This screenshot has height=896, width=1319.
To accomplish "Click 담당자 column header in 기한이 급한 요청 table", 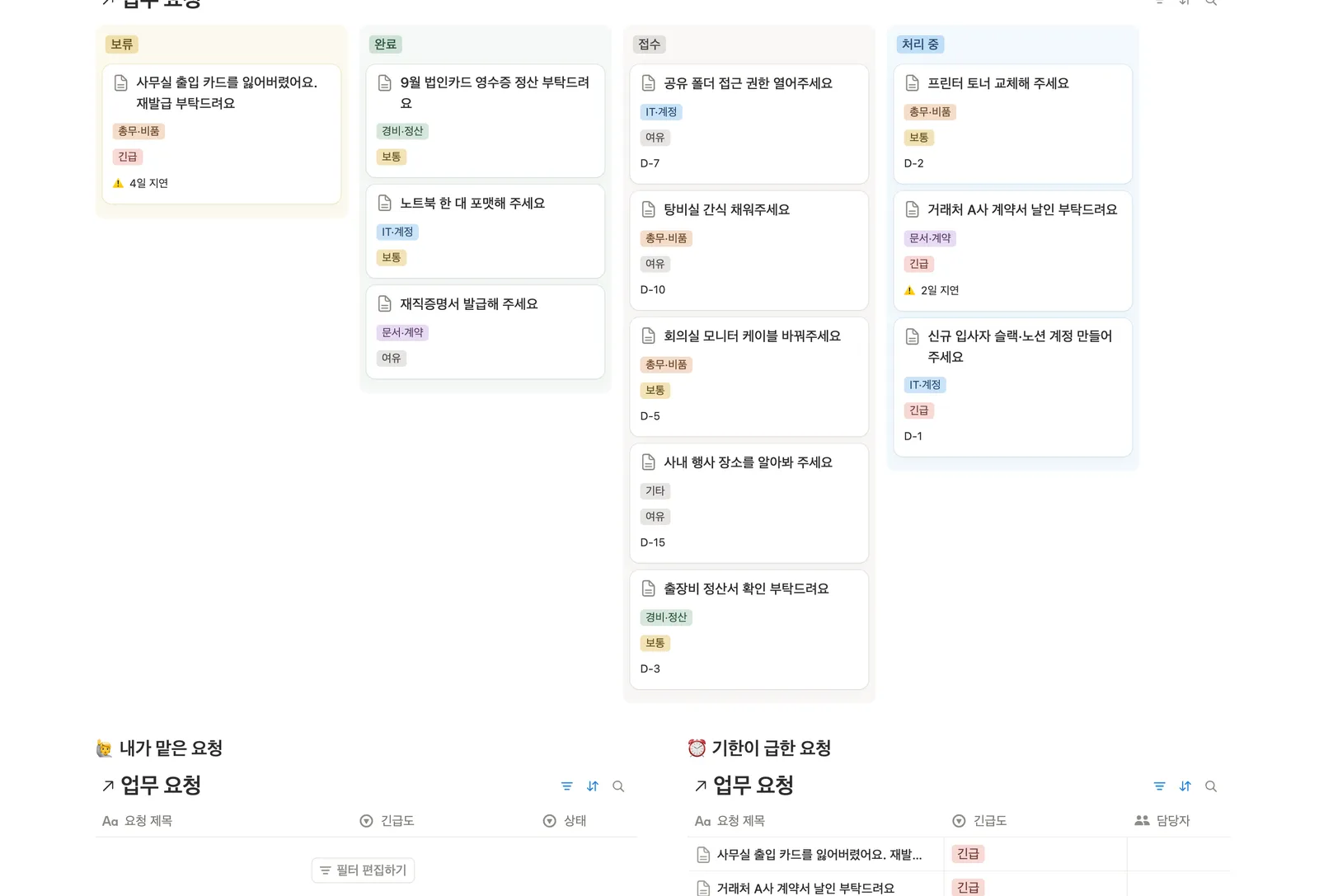I will (x=1162, y=821).
